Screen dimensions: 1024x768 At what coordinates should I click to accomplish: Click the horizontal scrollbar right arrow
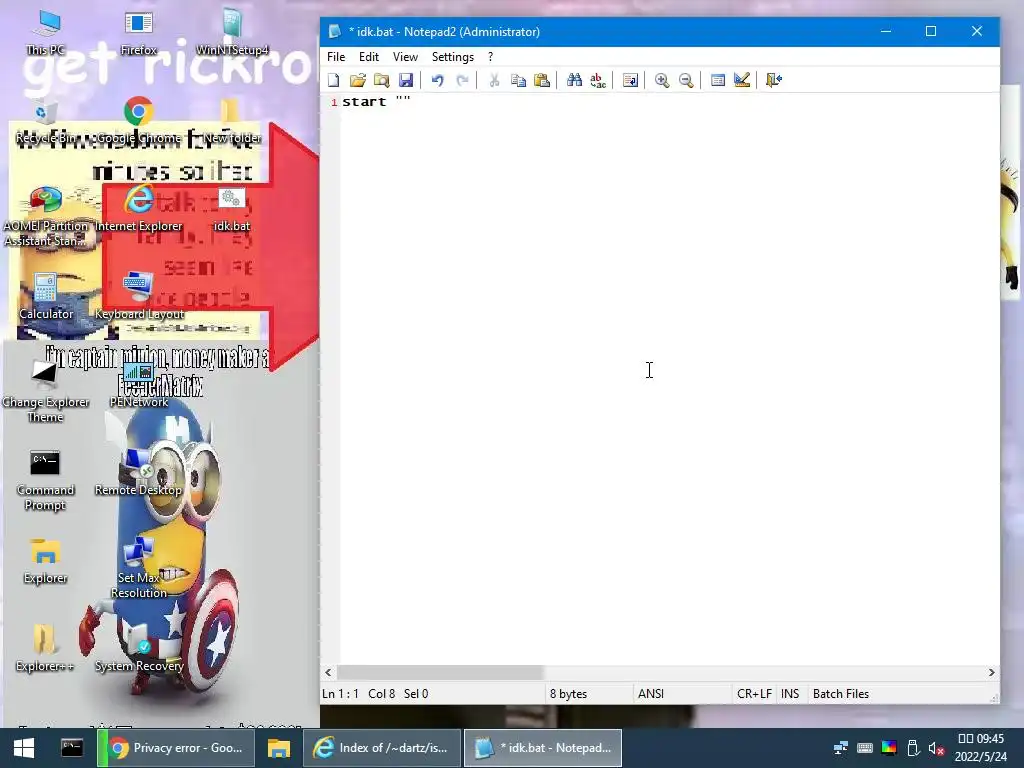(x=991, y=672)
